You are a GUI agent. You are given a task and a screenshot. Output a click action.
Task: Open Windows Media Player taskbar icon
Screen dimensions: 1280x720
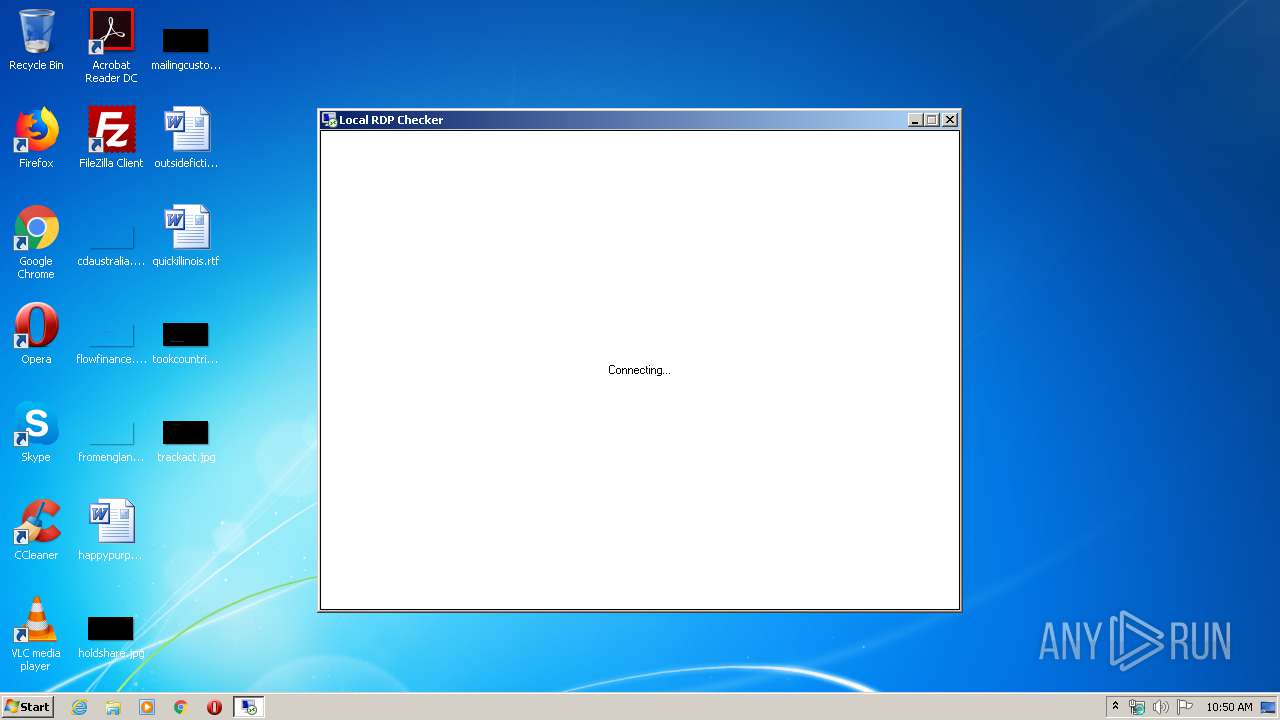point(147,707)
